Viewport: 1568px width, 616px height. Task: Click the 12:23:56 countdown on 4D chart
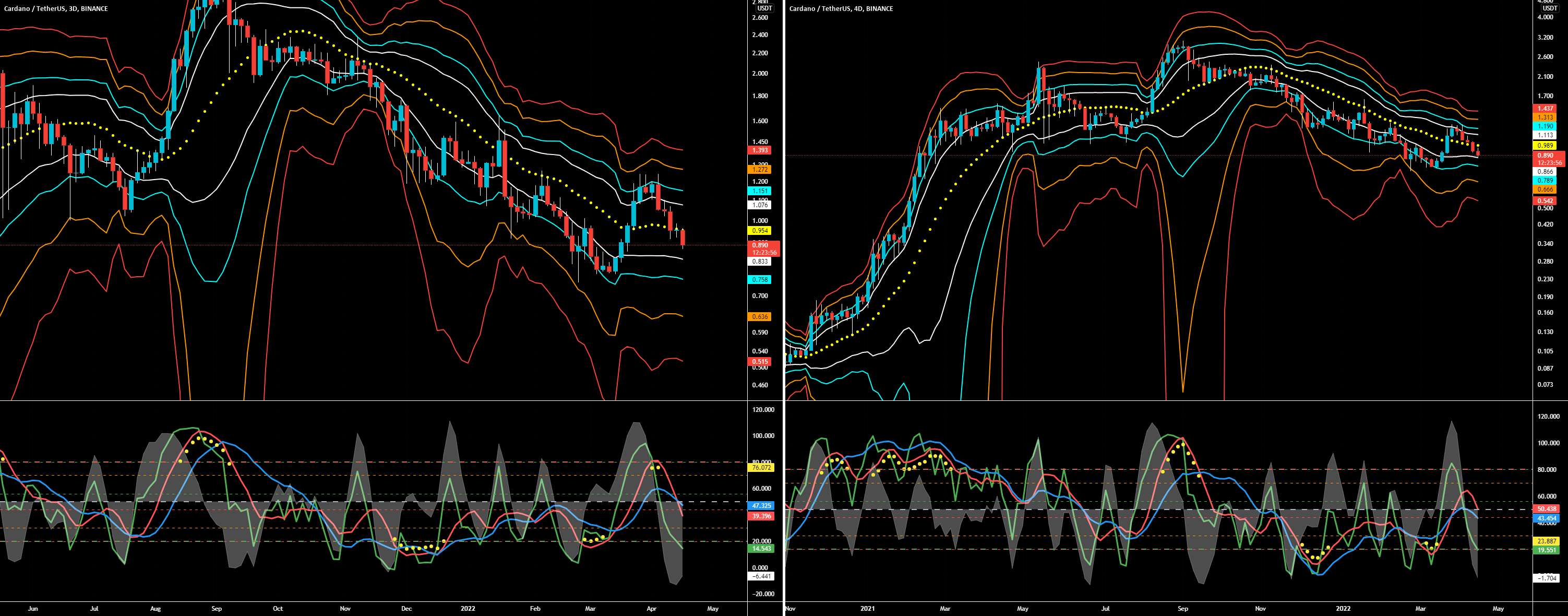click(1550, 163)
